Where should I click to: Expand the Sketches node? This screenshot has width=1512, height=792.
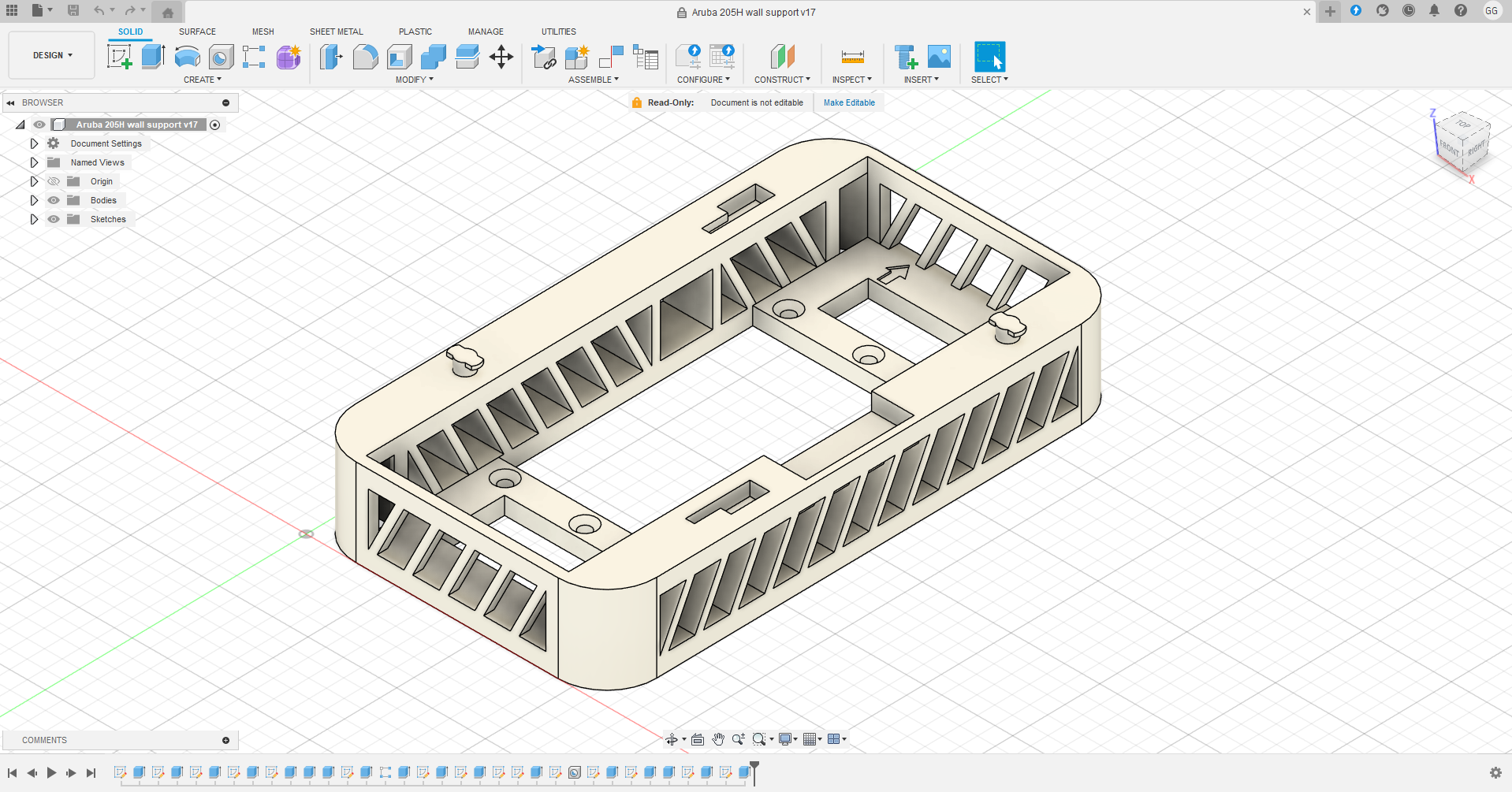coord(34,219)
